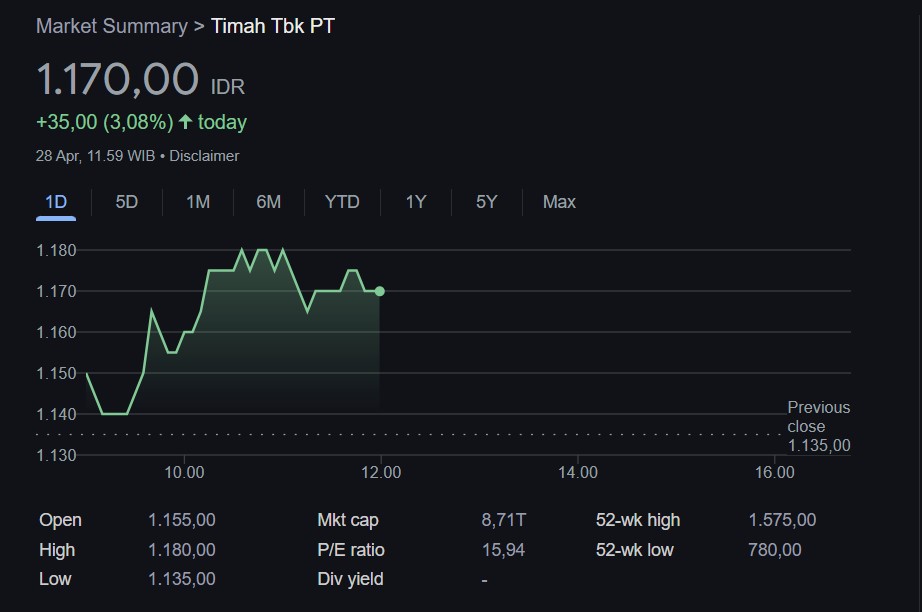Click the green up arrow icon
Screen dimensions: 922x612
pyautogui.click(x=185, y=122)
